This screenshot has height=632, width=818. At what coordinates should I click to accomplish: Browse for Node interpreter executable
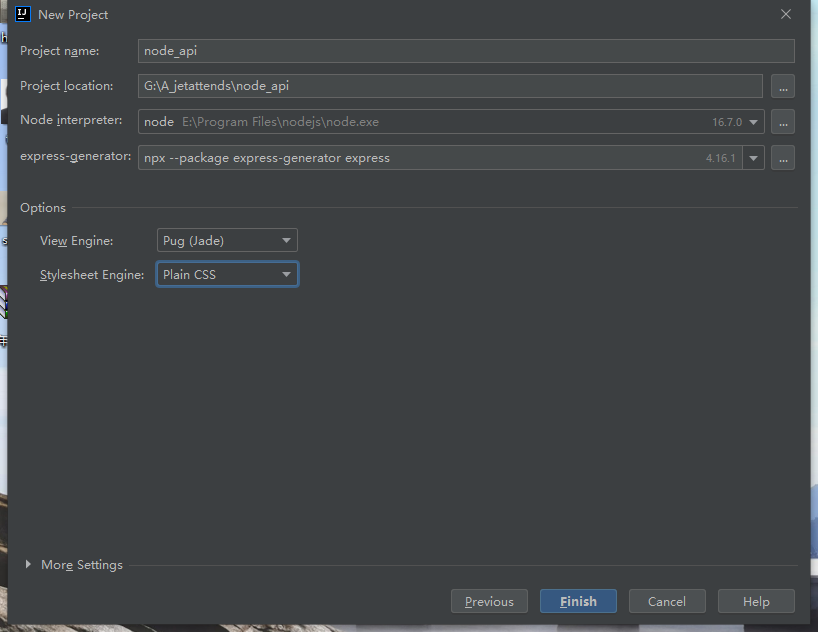(x=783, y=122)
